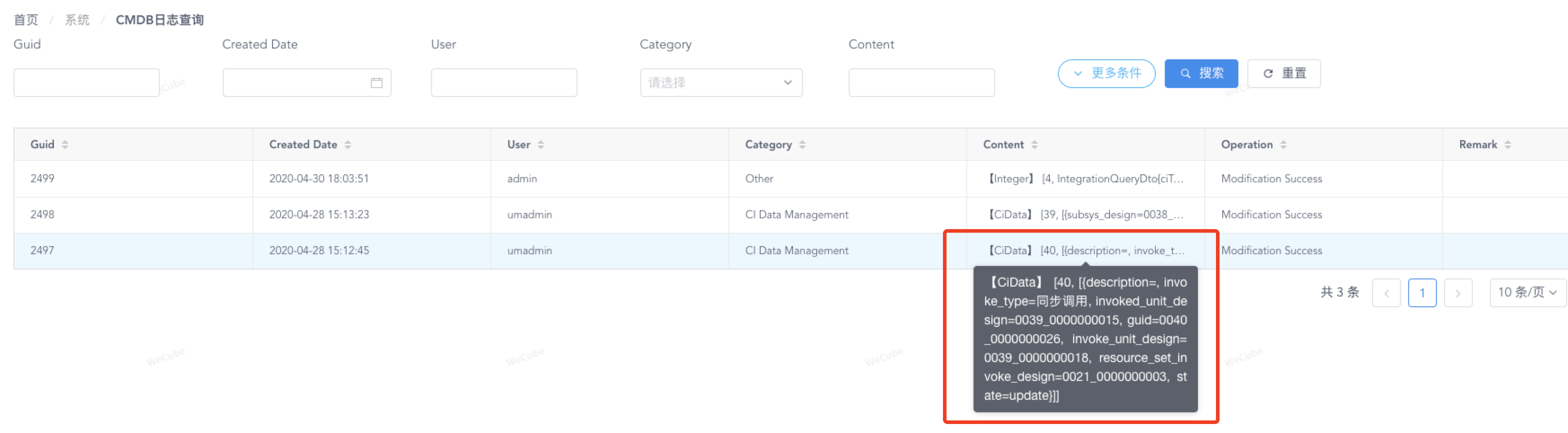Sort table by Created Date column arrows
This screenshot has height=433, width=1568.
348,145
